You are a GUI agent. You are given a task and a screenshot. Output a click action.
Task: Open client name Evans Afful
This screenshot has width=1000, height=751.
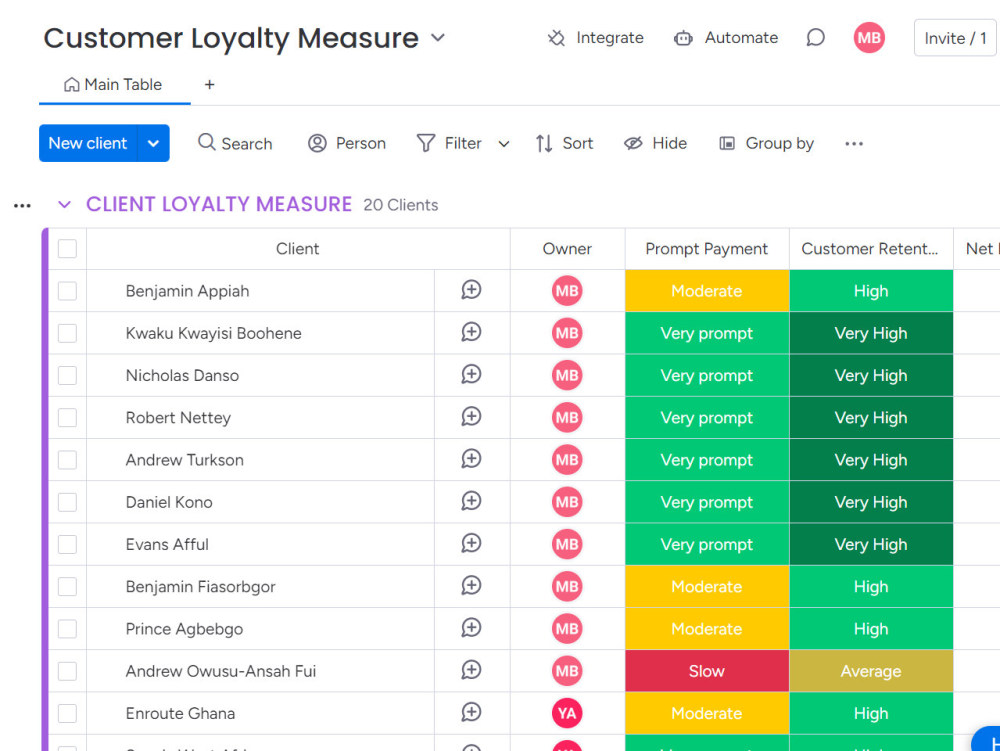tap(167, 544)
